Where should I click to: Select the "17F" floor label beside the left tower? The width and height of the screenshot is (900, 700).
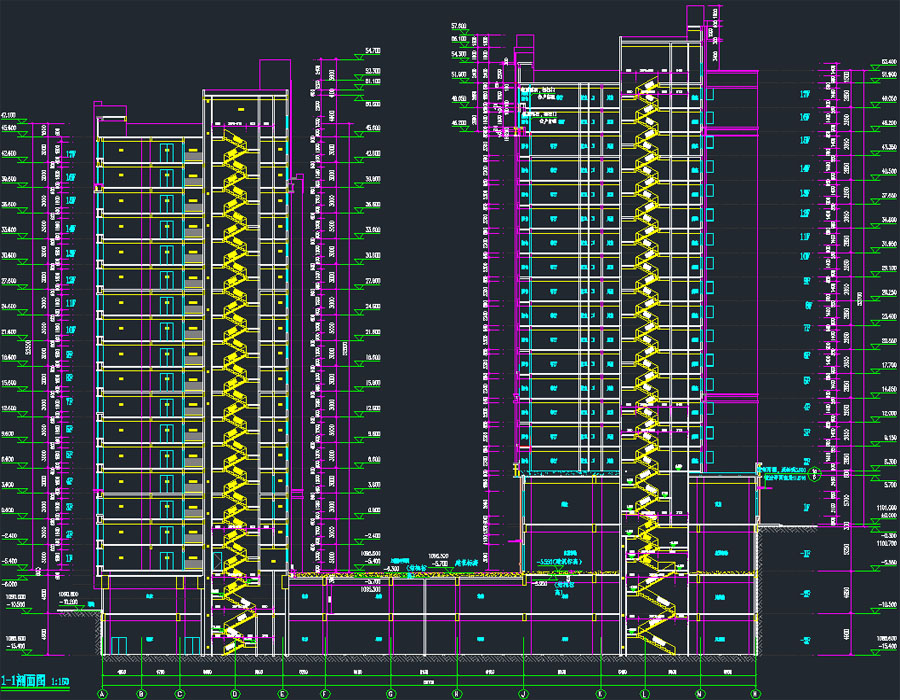[x=71, y=154]
